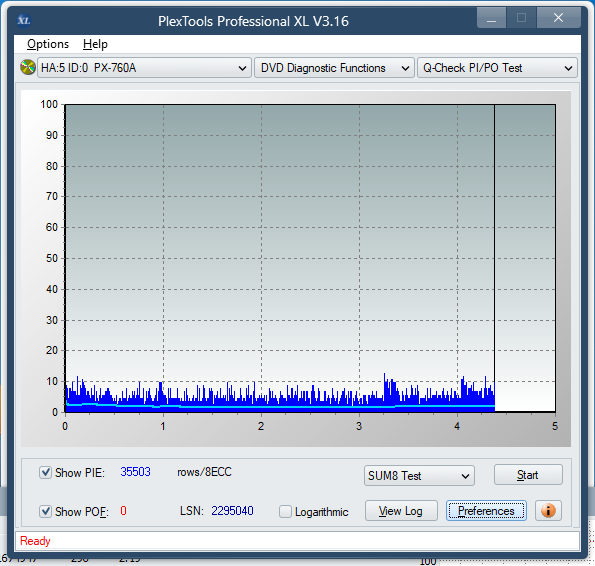The height and width of the screenshot is (566, 595).
Task: Click the POF value 0
Action: tap(123, 511)
